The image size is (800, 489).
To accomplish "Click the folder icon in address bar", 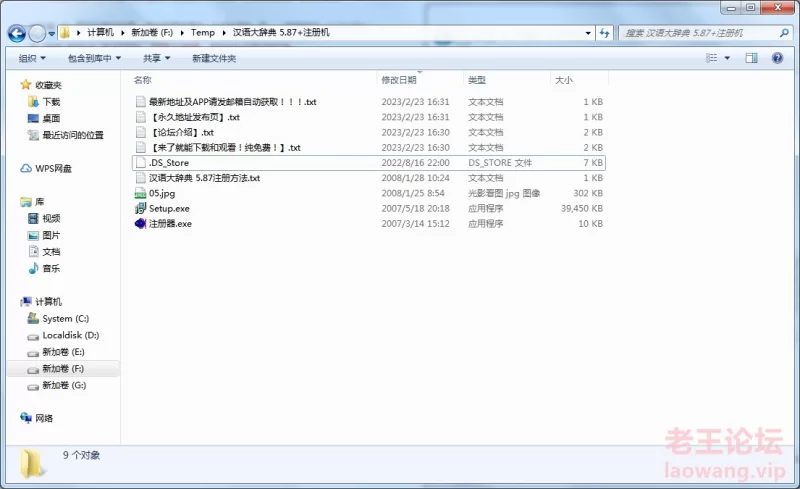I will 65,33.
